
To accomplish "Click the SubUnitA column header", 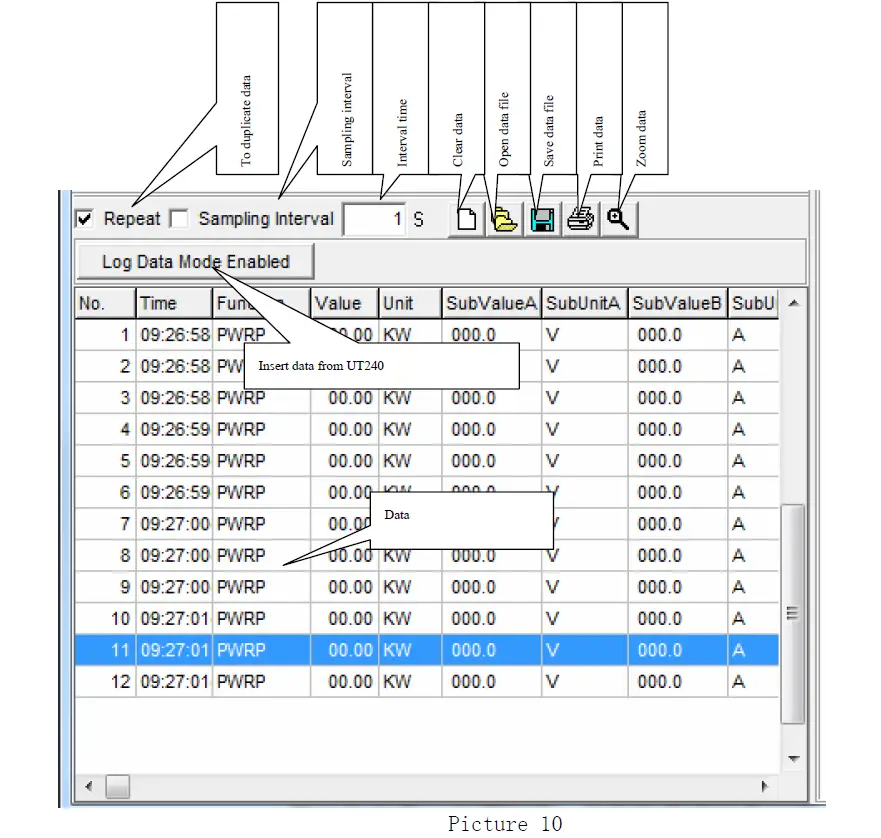I will (x=585, y=304).
